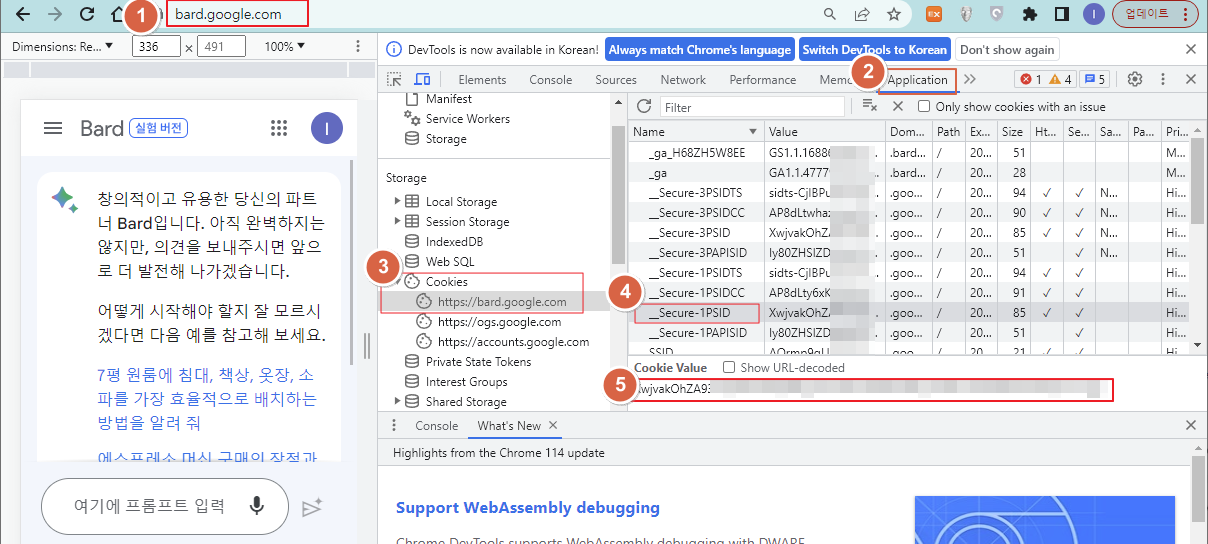The image size is (1208, 544).
Task: Open DevTools settings gear
Action: pyautogui.click(x=1135, y=79)
